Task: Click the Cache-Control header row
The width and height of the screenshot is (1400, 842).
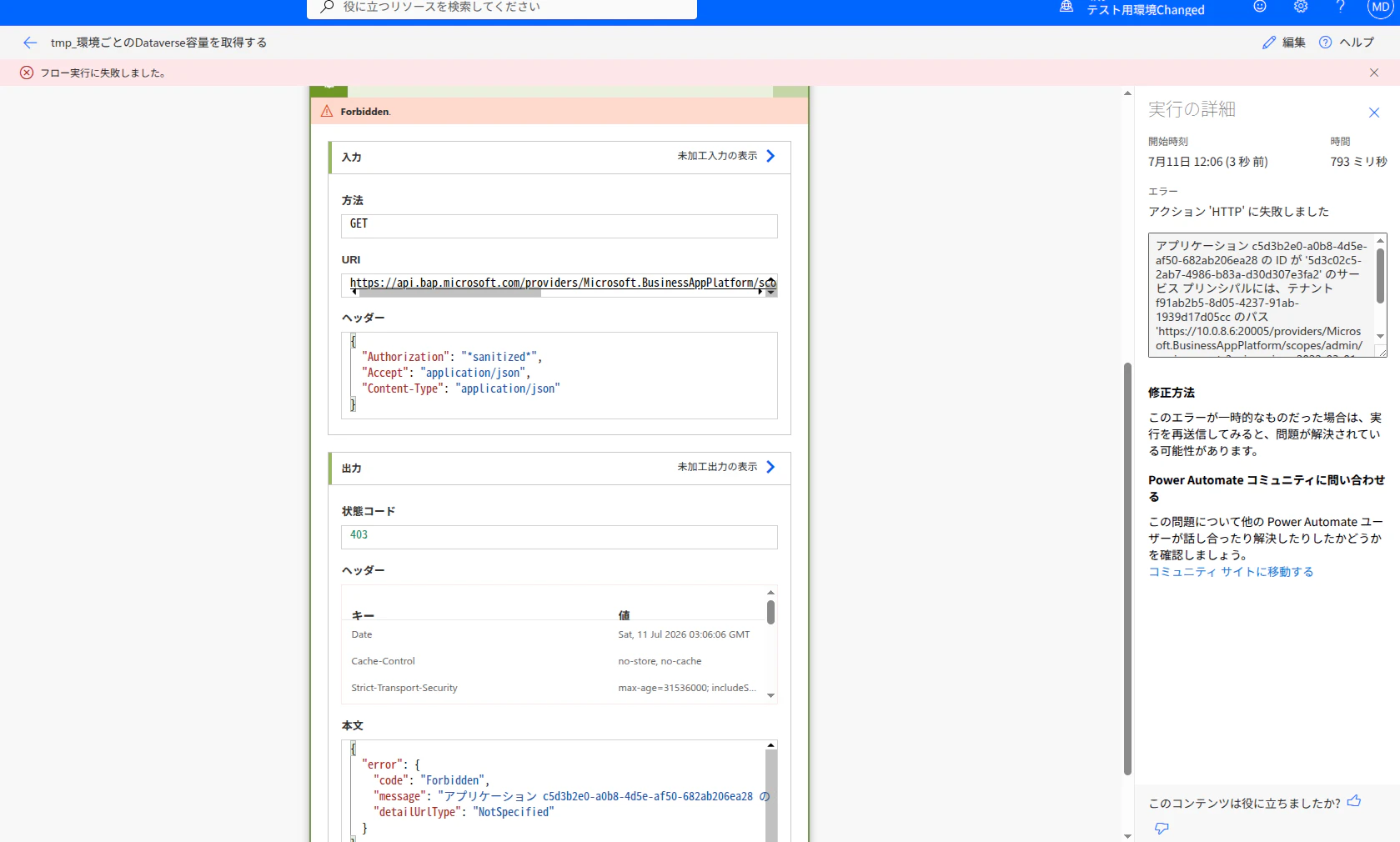Action: click(554, 661)
